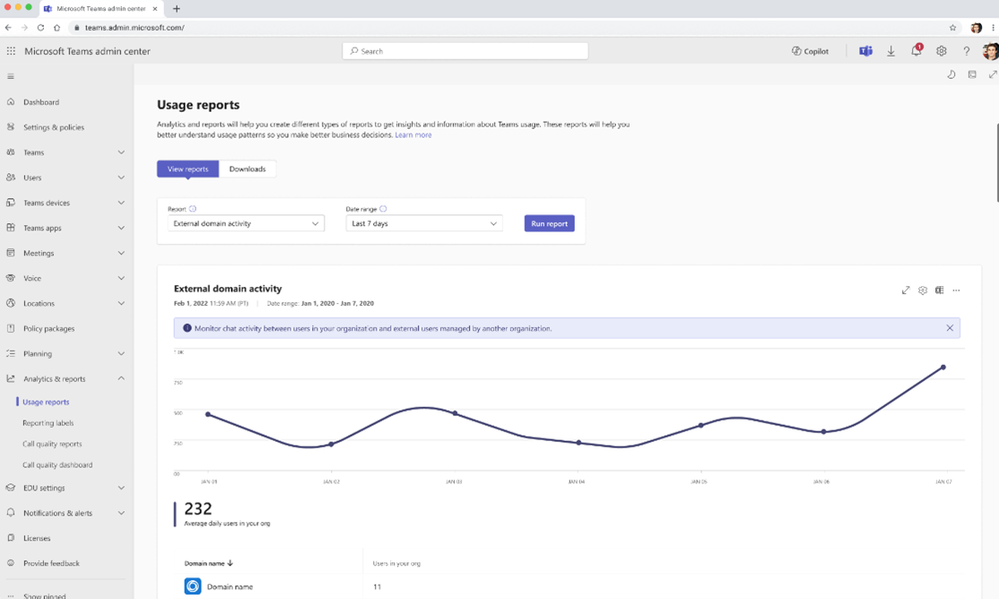Screen dimensions: 999x599
Task: Open the Teams app icon in header
Action: click(x=866, y=51)
